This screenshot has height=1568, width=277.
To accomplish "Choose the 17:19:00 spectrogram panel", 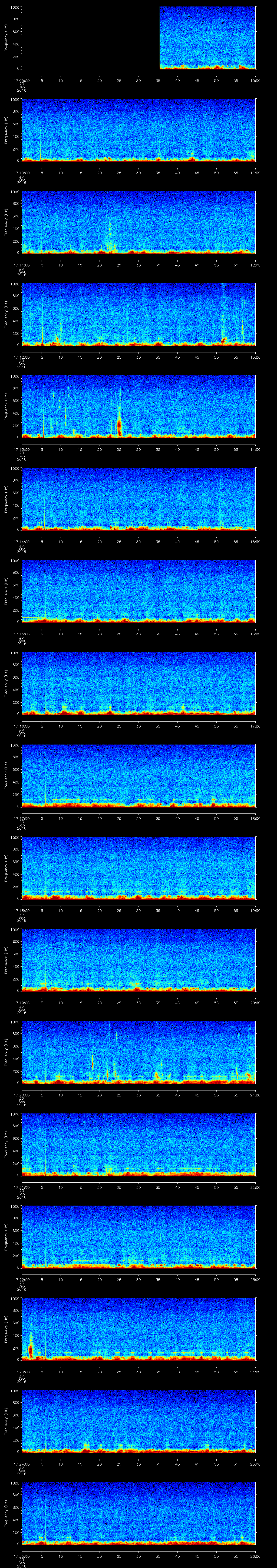I will pos(139,960).
